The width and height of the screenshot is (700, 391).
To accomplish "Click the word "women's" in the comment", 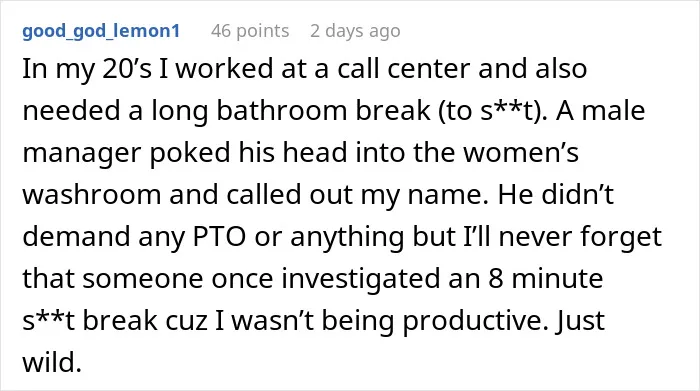I will tap(521, 153).
